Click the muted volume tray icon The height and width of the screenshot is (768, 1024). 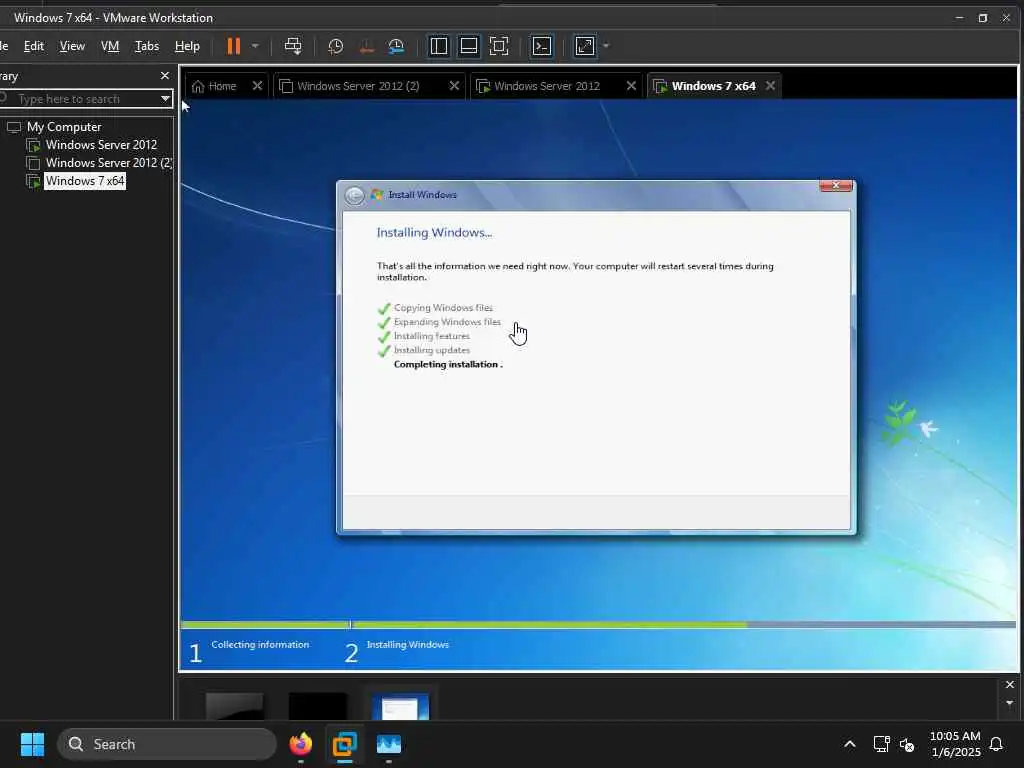907,744
